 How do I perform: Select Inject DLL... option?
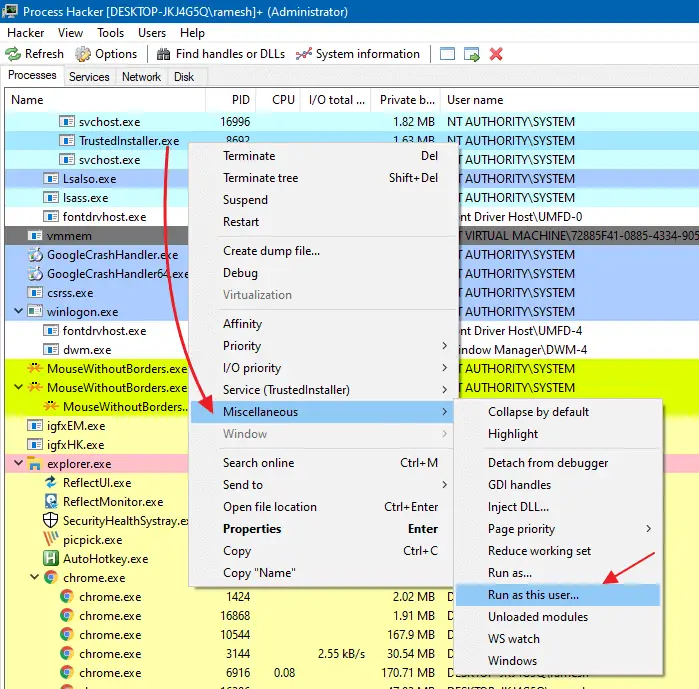557,507
